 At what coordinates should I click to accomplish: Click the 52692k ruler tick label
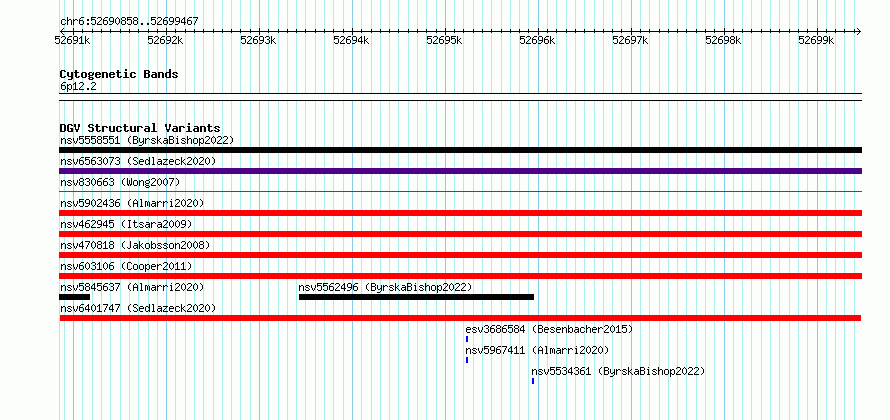click(x=165, y=40)
